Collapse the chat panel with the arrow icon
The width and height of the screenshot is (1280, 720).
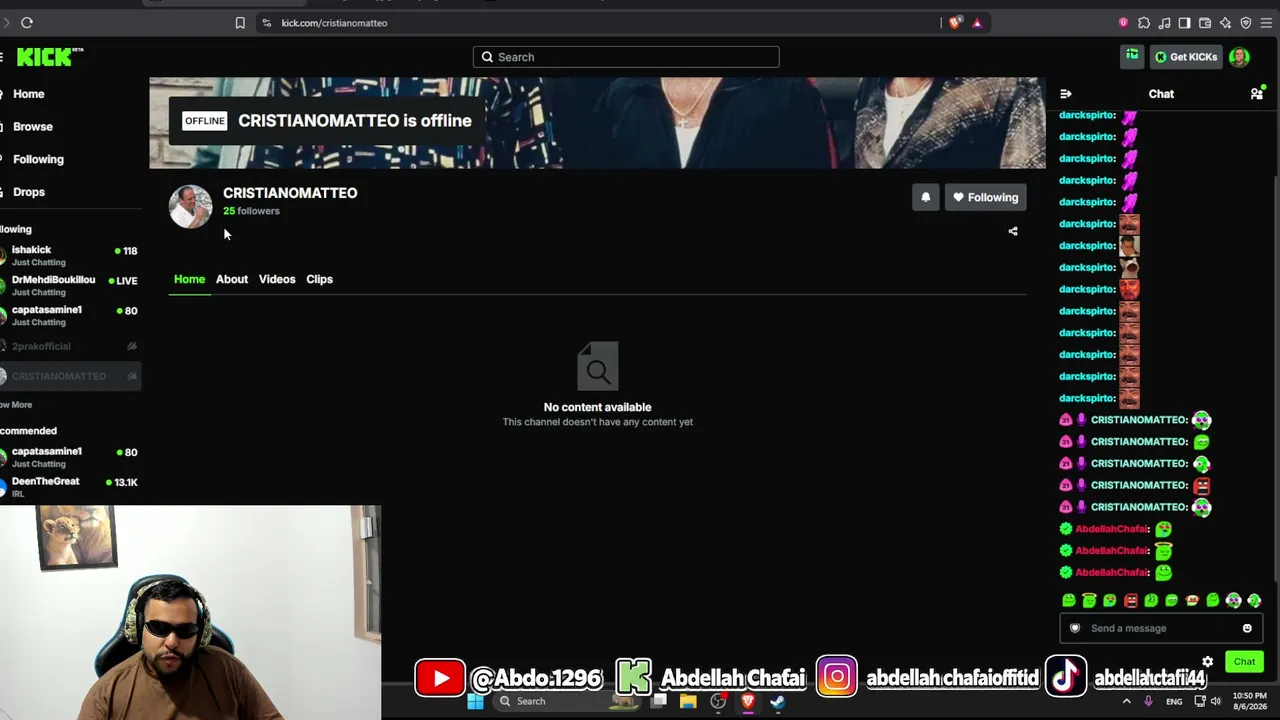click(1066, 94)
